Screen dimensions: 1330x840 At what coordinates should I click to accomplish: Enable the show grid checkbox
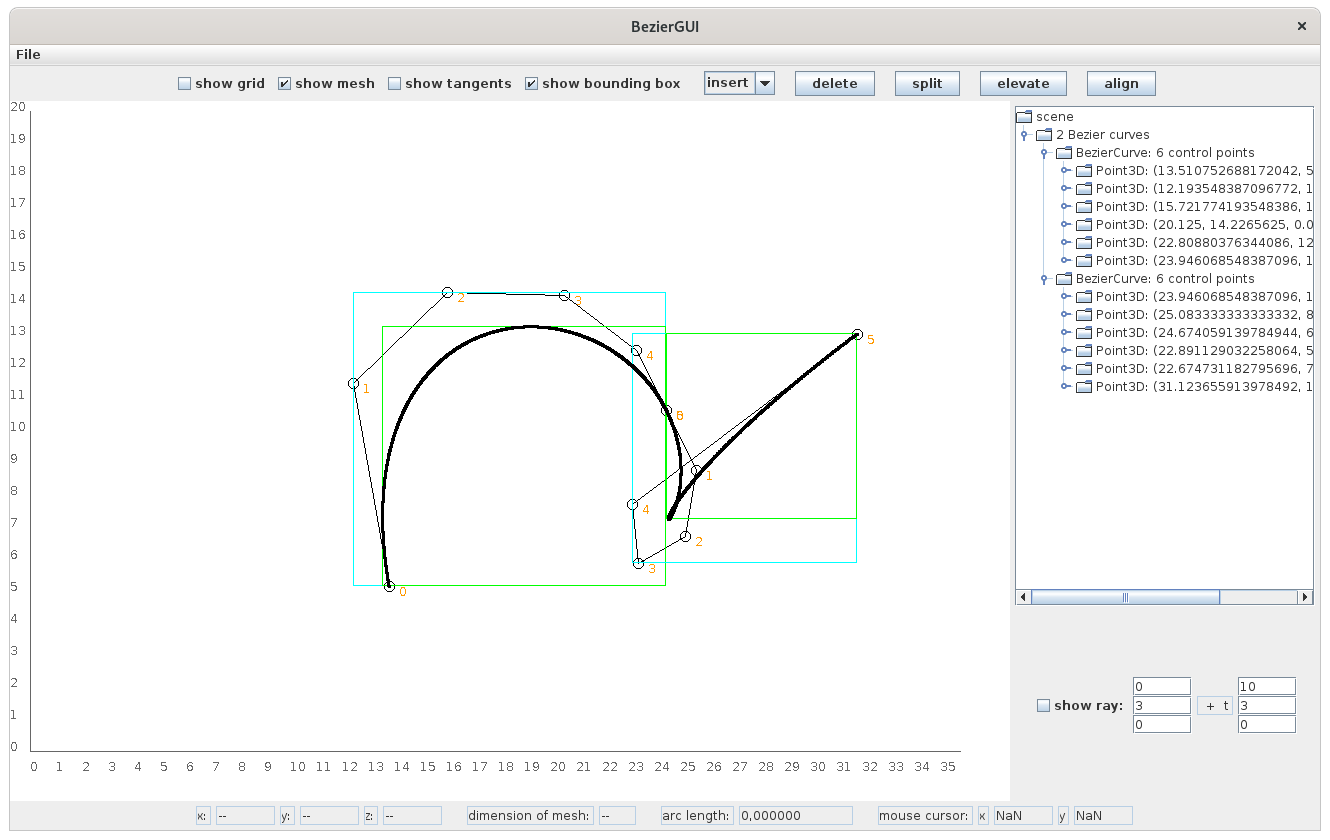click(x=184, y=84)
